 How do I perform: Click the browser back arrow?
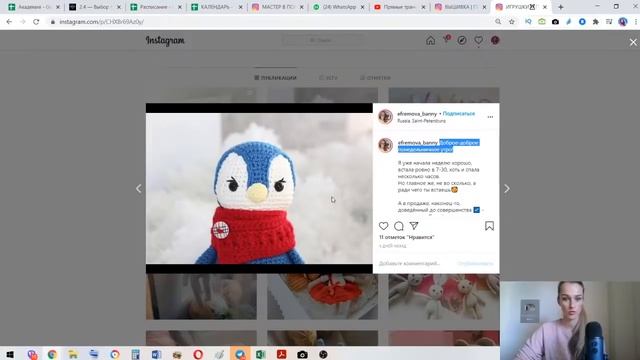pyautogui.click(x=9, y=22)
